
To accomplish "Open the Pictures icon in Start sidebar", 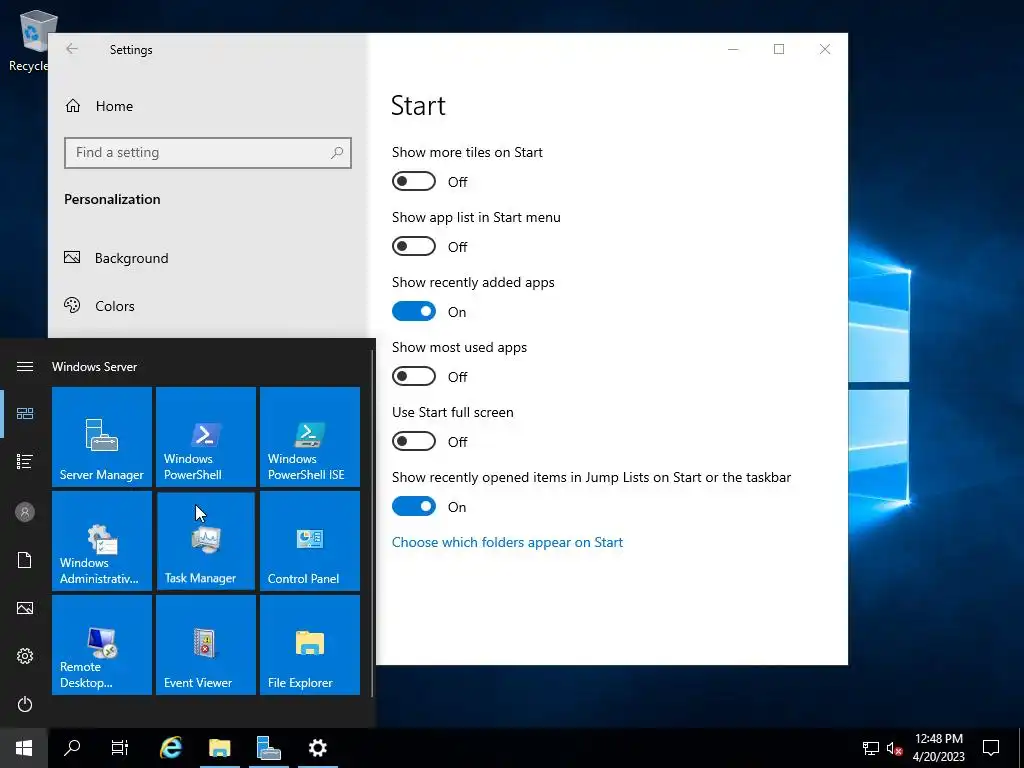I will click(25, 608).
